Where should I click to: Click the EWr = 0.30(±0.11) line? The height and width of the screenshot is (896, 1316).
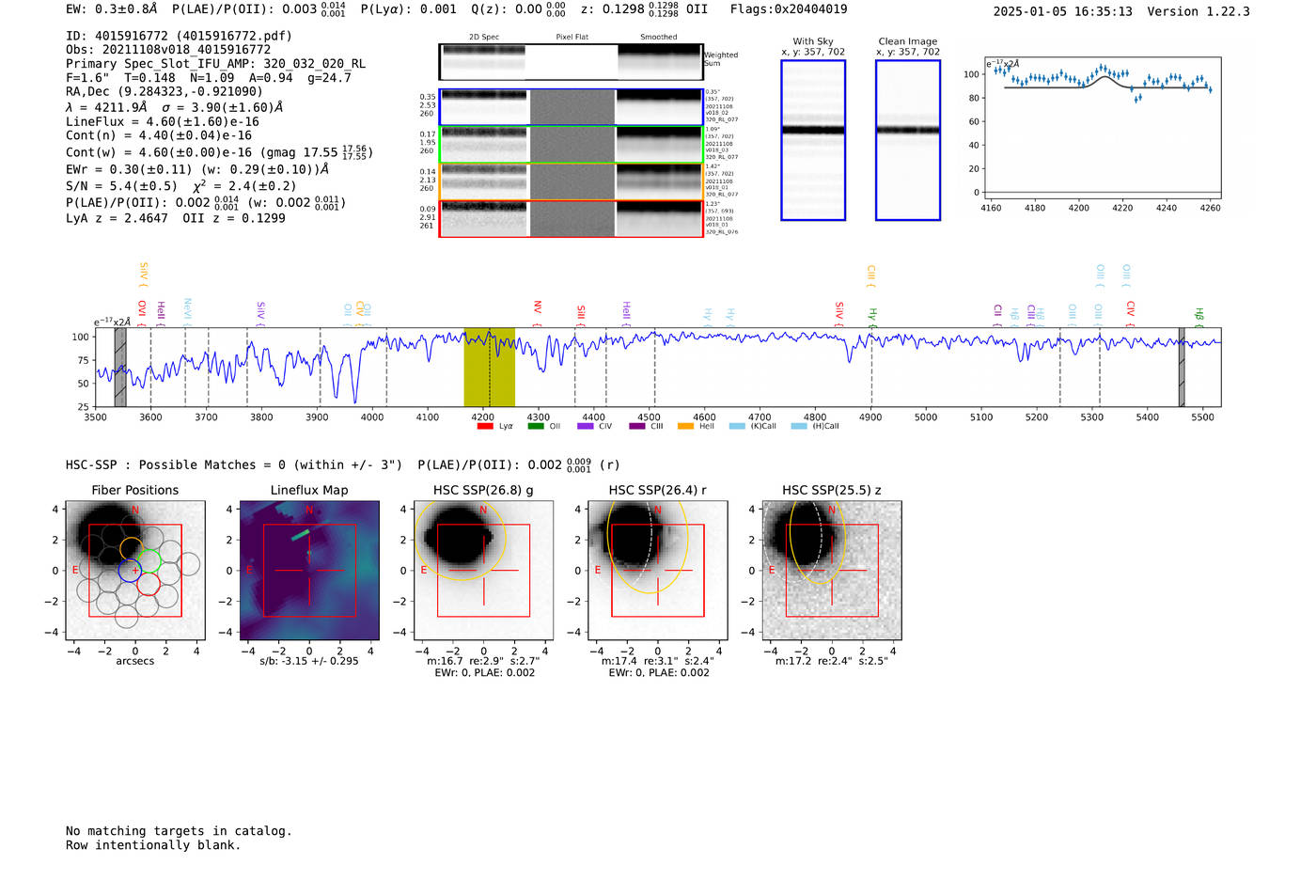tap(197, 170)
